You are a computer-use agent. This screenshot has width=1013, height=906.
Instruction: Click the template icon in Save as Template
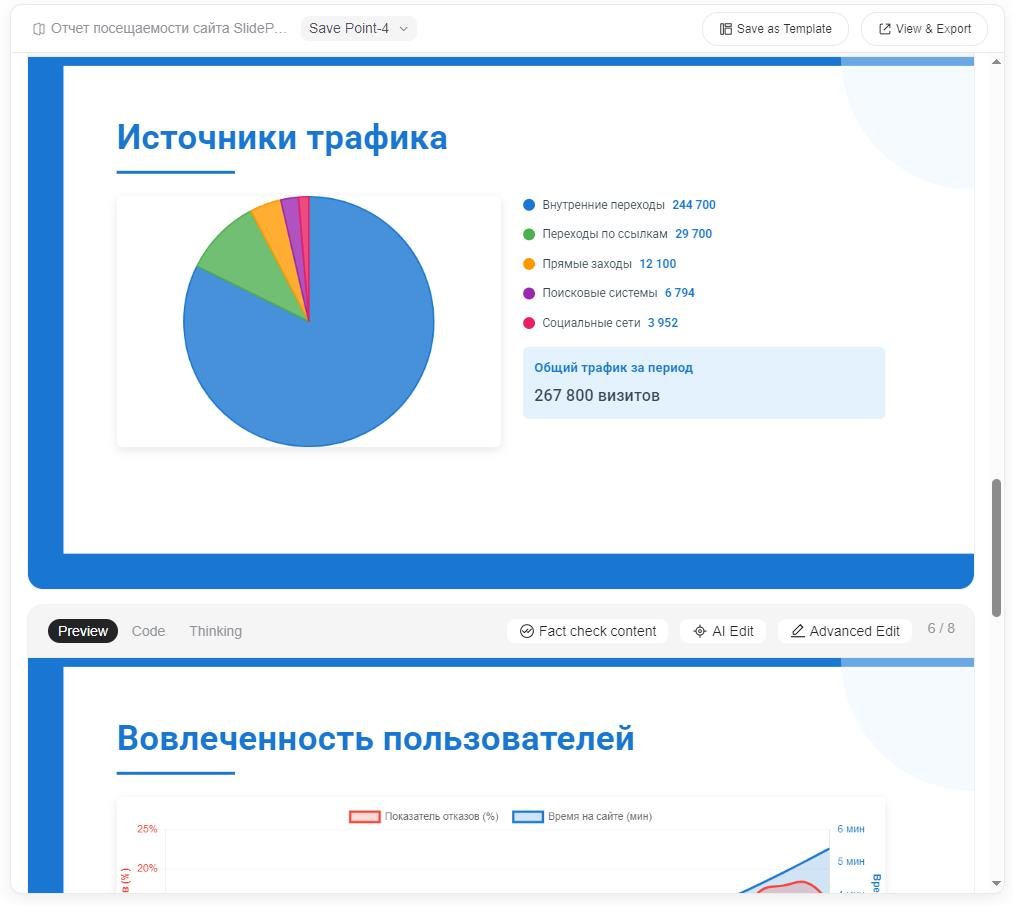click(x=726, y=29)
